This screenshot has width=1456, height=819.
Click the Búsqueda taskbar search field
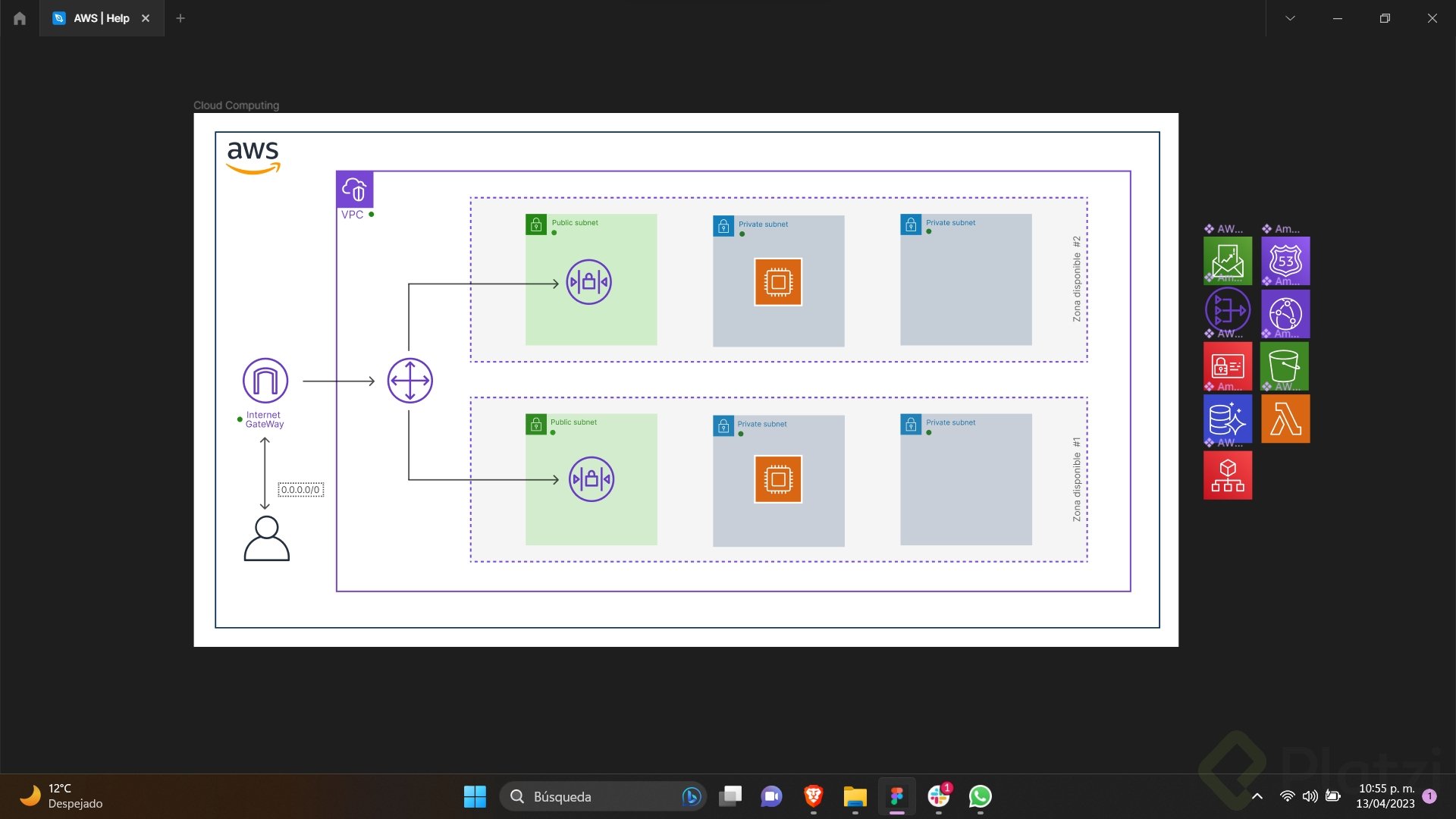tap(591, 796)
